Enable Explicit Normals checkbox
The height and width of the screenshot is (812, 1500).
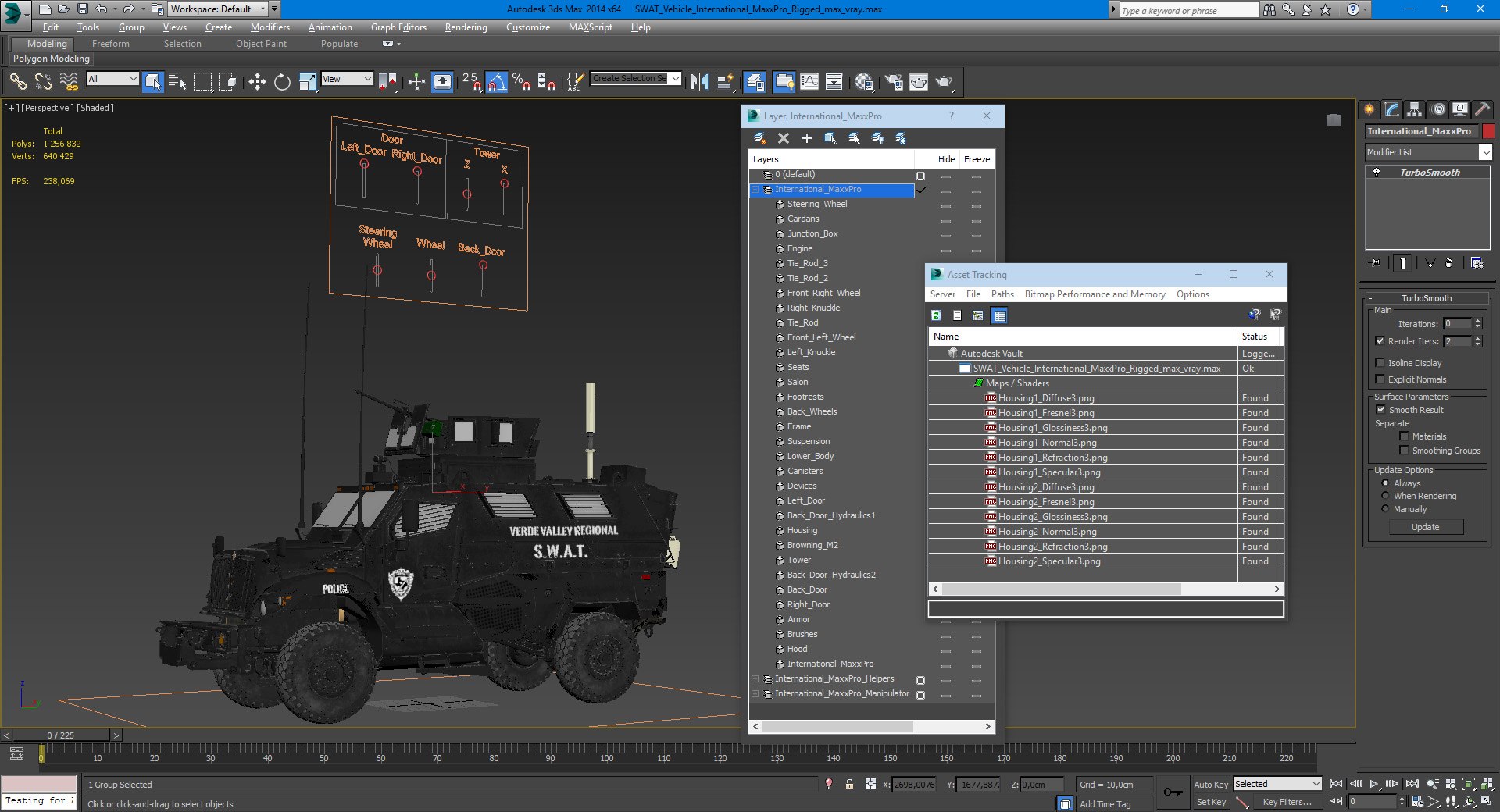(x=1380, y=379)
